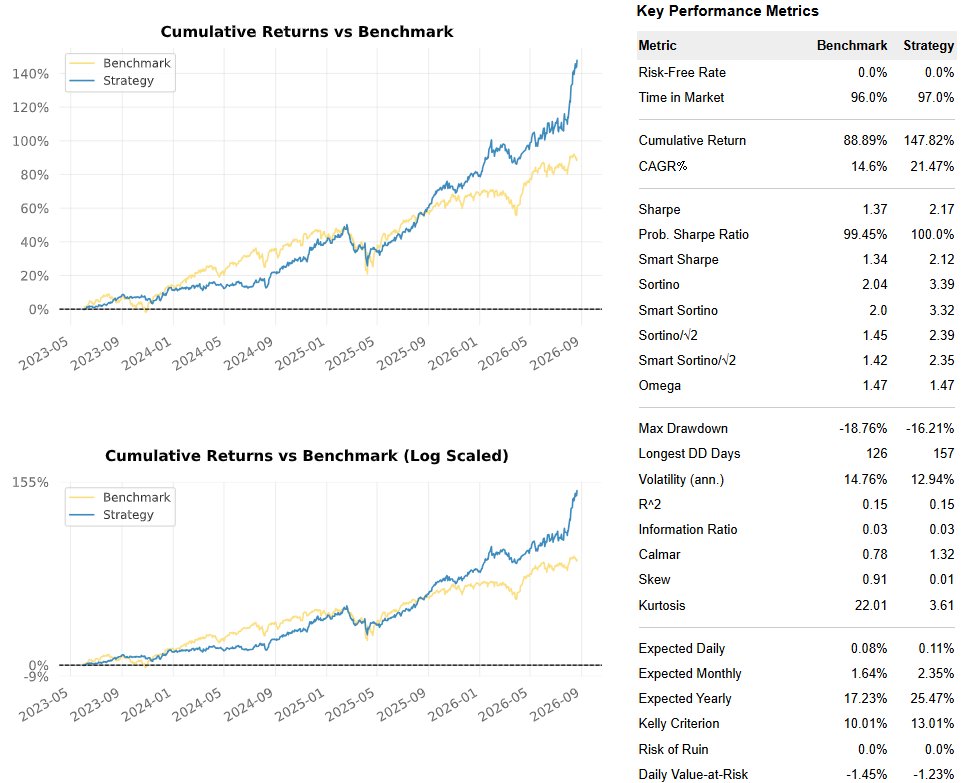This screenshot has height=783, width=967.
Task: Click the 'Daily Value-at-Risk' row label
Action: pos(693,775)
